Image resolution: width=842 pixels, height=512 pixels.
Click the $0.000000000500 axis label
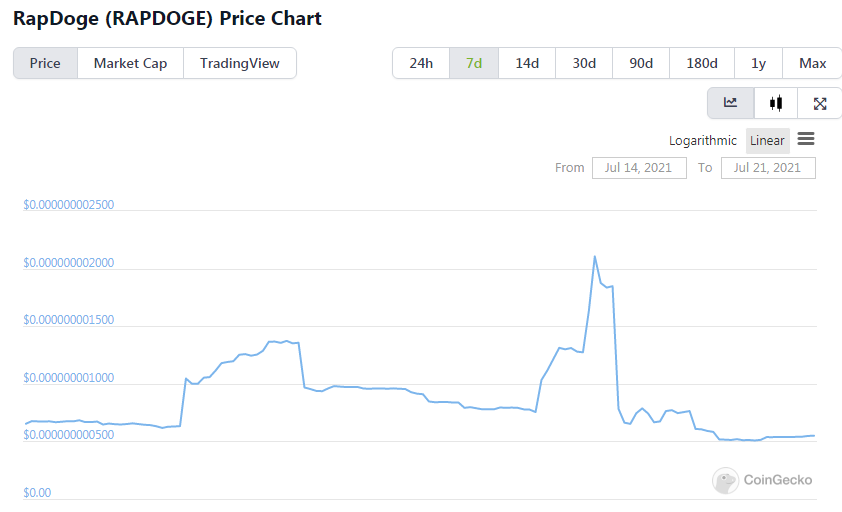point(69,435)
